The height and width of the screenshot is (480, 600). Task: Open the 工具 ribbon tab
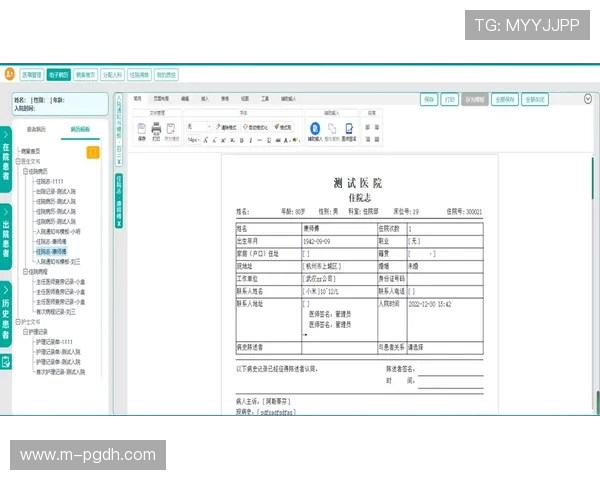point(265,99)
